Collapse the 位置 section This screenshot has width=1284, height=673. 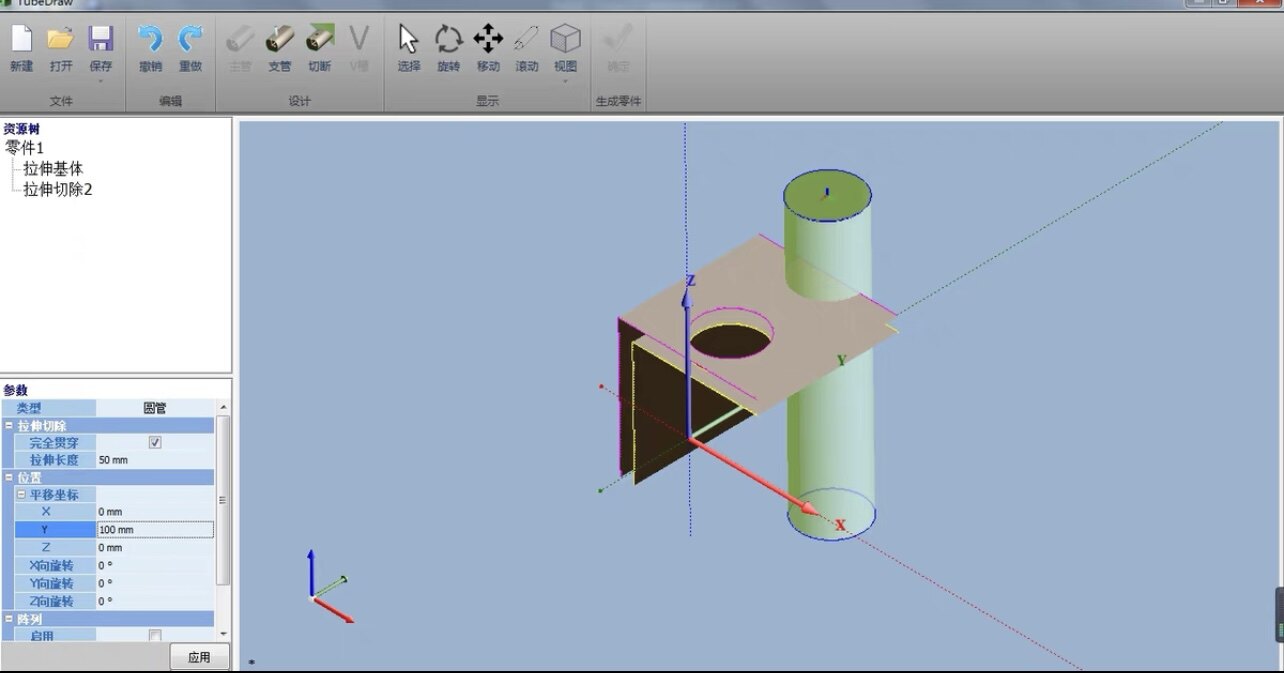pyautogui.click(x=8, y=477)
